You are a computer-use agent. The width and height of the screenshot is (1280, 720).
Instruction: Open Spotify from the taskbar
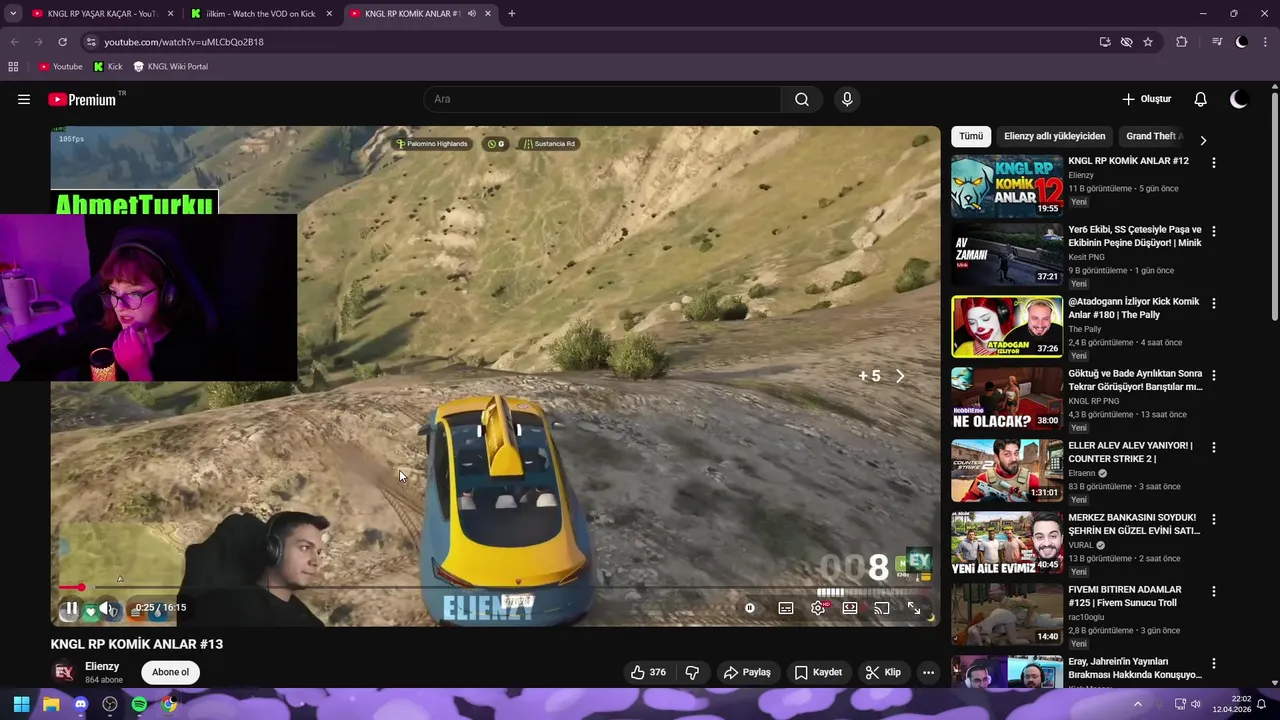139,704
